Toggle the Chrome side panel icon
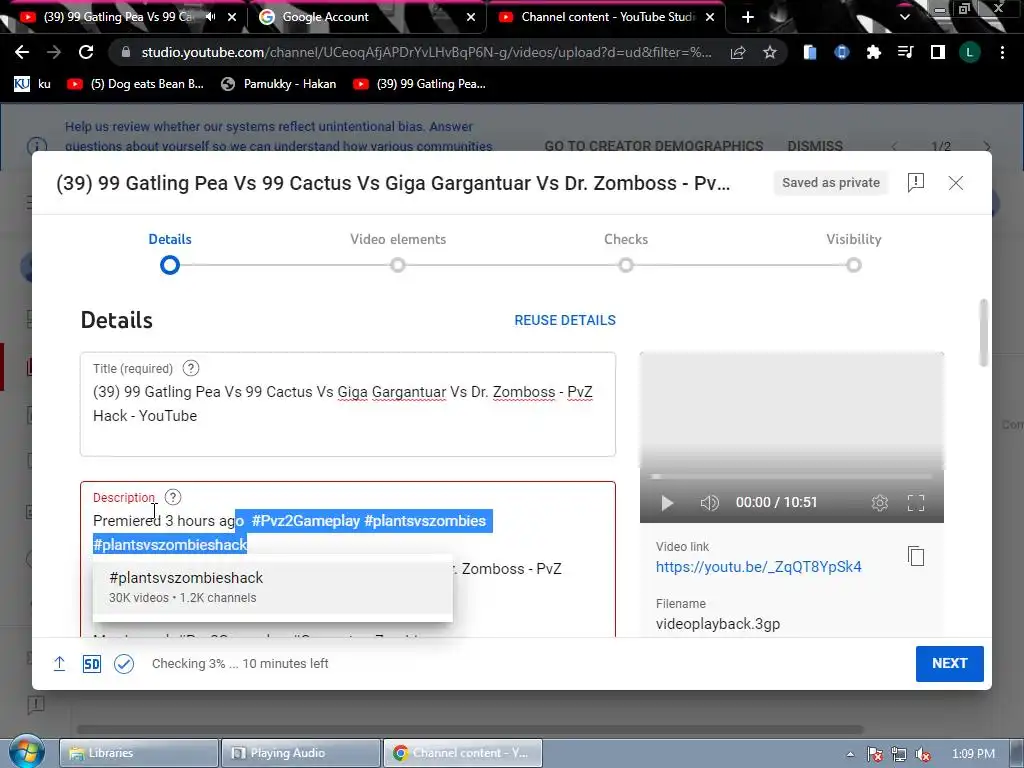 (x=938, y=52)
